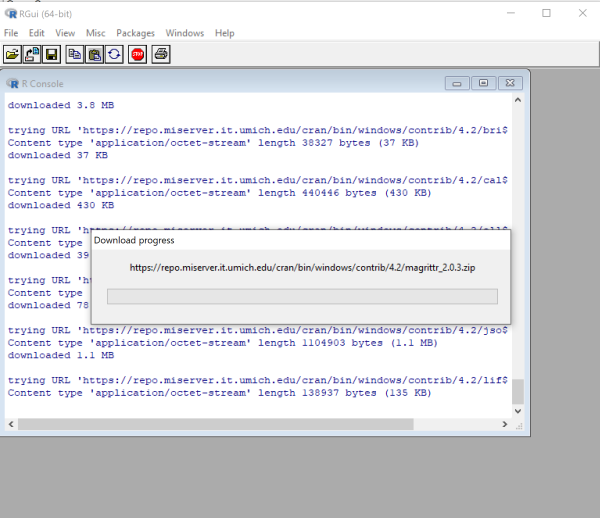Click the 'downloaded 1.1 MB' console line

pos(61,355)
